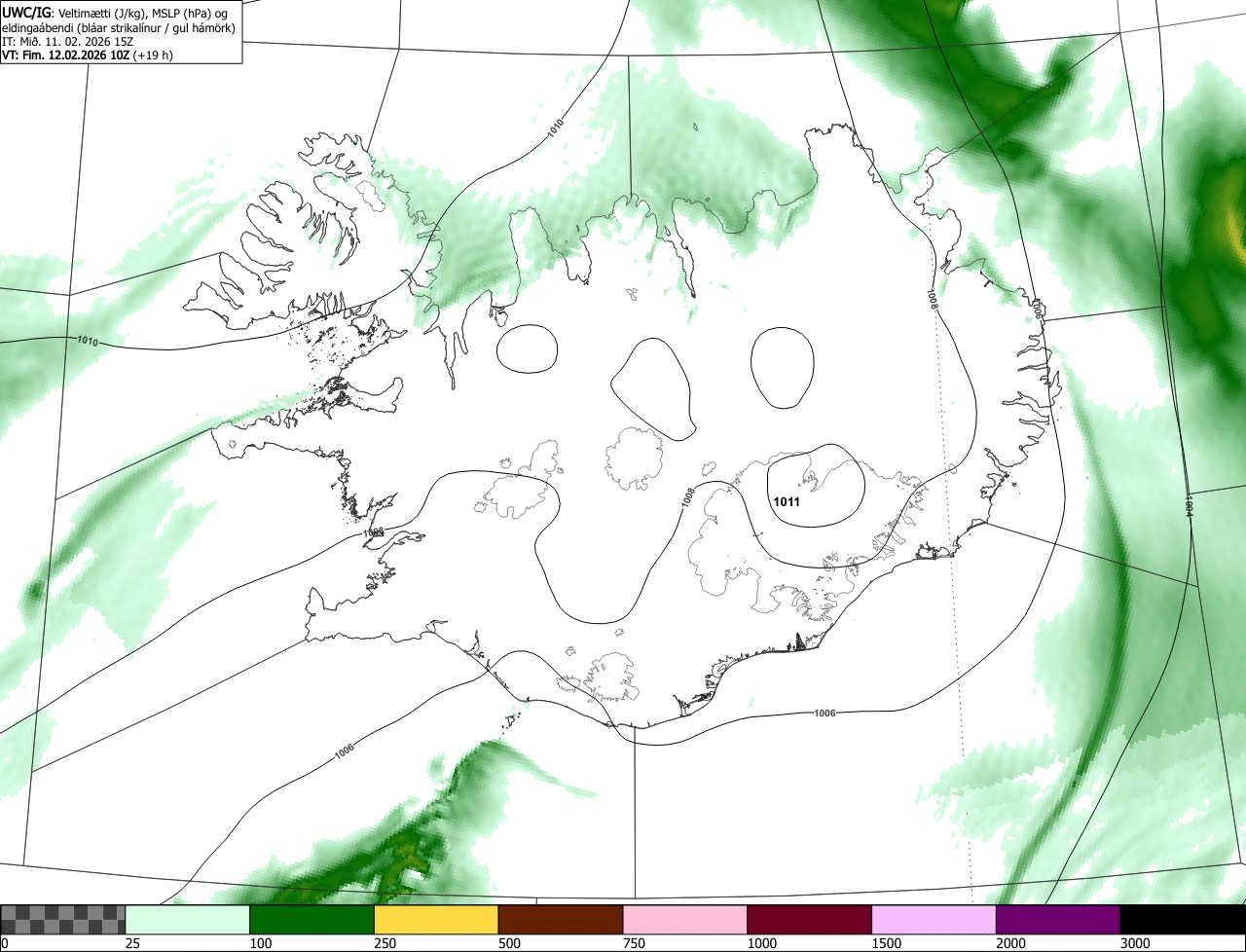Click the legend value '1500'
The image size is (1246, 952).
point(887,943)
